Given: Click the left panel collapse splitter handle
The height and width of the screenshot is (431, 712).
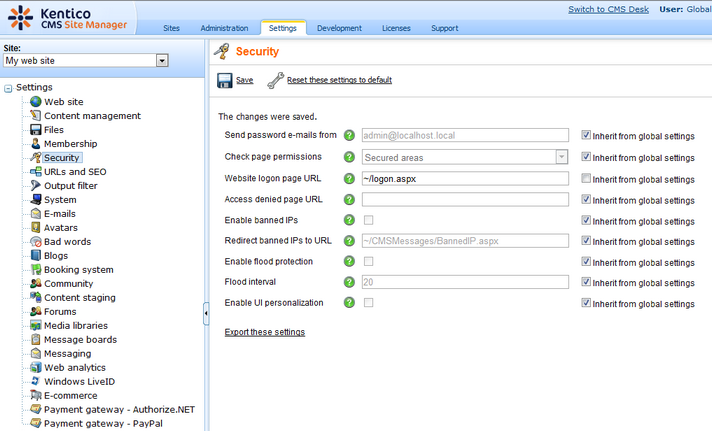Looking at the screenshot, I should click(x=206, y=314).
